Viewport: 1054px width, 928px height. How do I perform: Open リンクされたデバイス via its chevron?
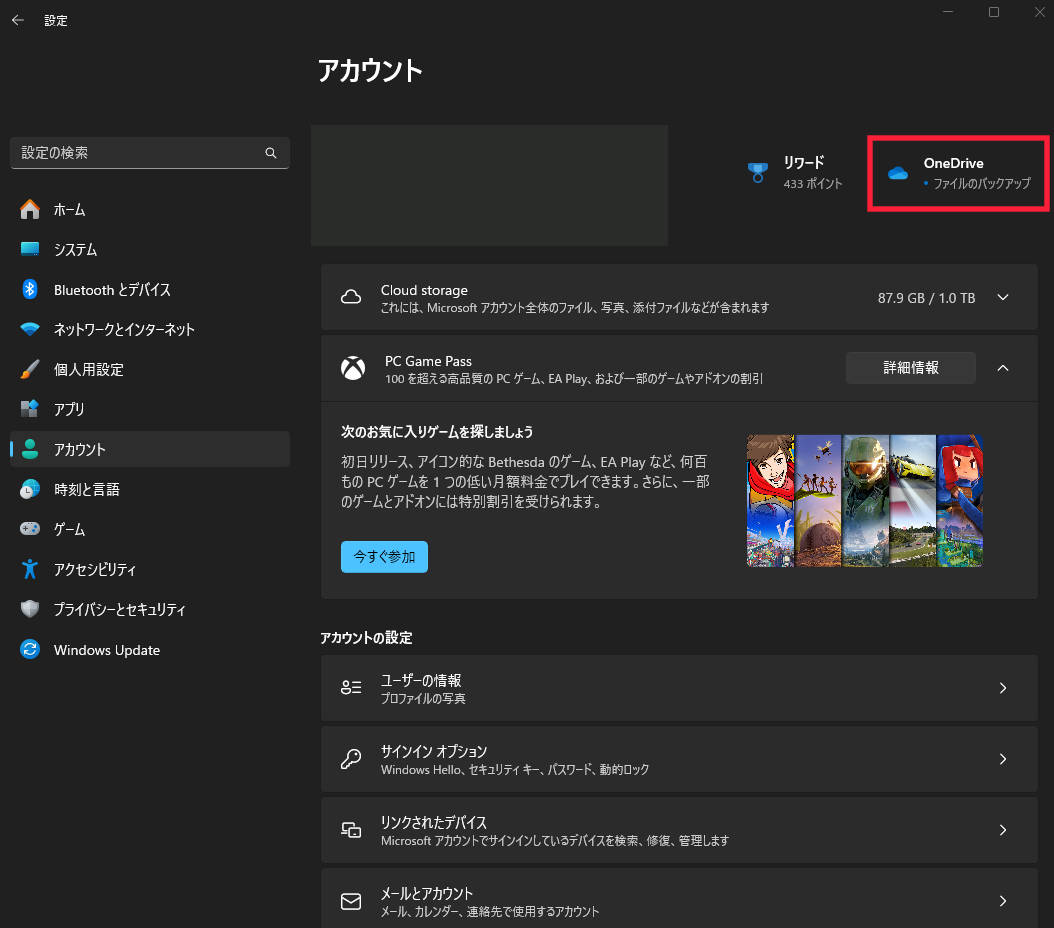tap(1003, 830)
